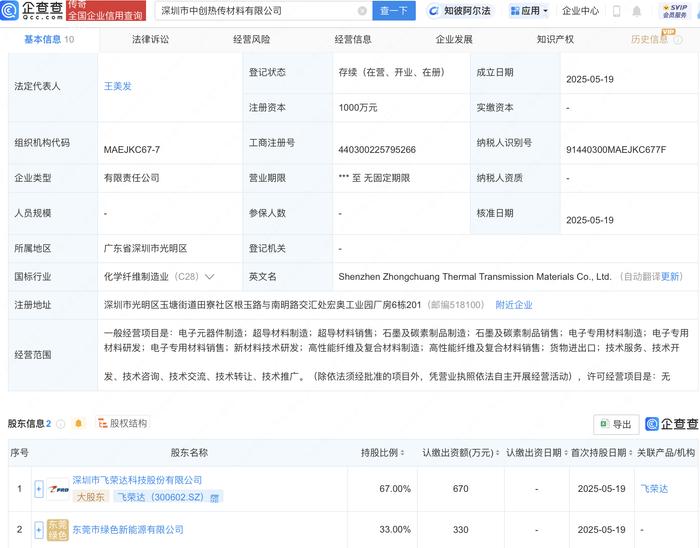Export the shareholder table with 导出
This screenshot has width=700, height=548.
(616, 424)
